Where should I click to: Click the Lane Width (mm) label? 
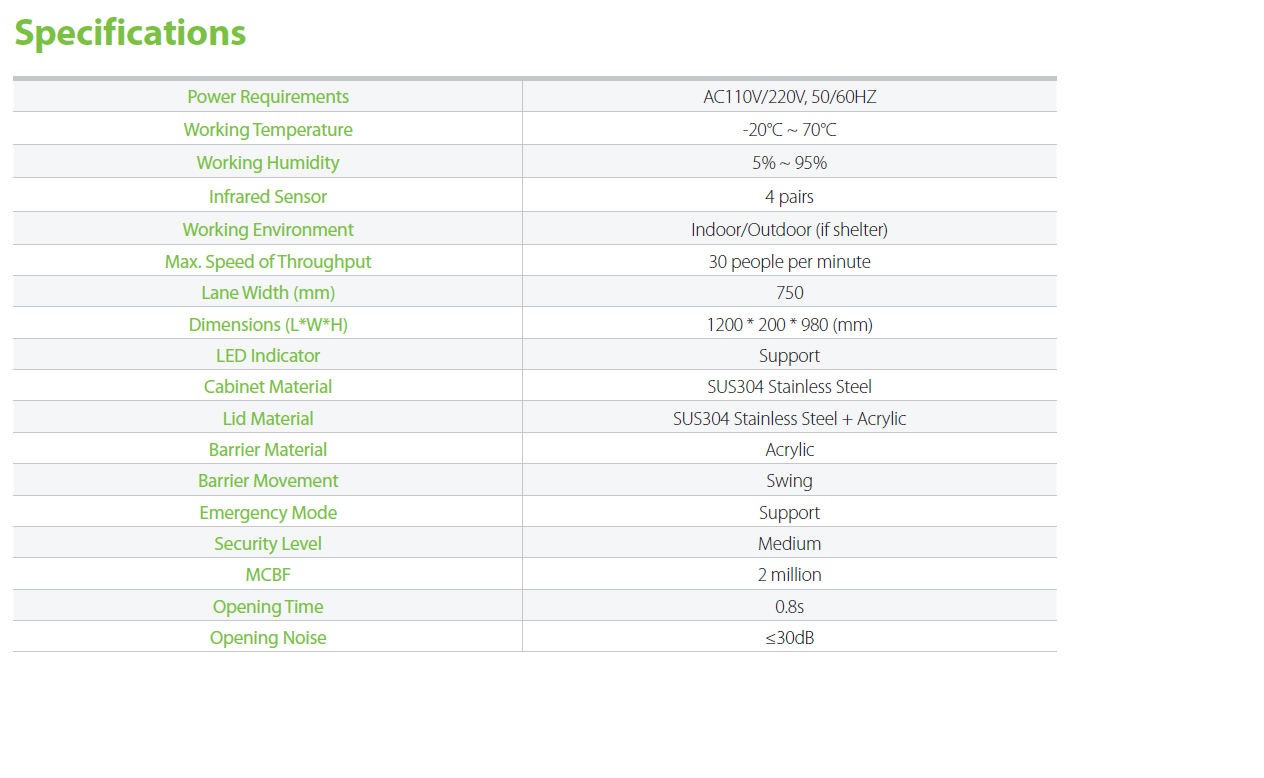[x=268, y=293]
